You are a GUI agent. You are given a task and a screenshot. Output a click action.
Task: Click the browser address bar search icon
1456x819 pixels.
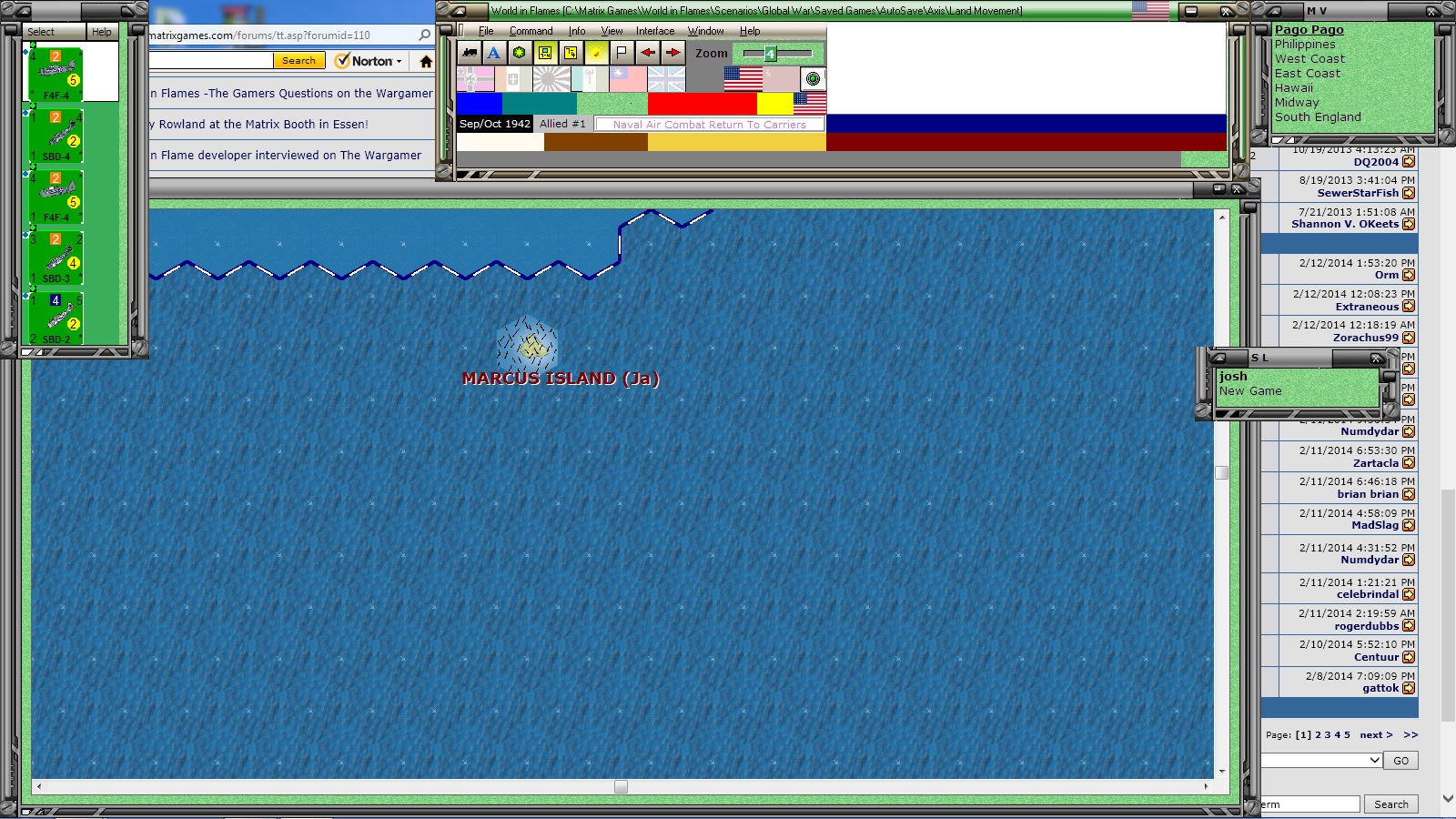pos(424,35)
